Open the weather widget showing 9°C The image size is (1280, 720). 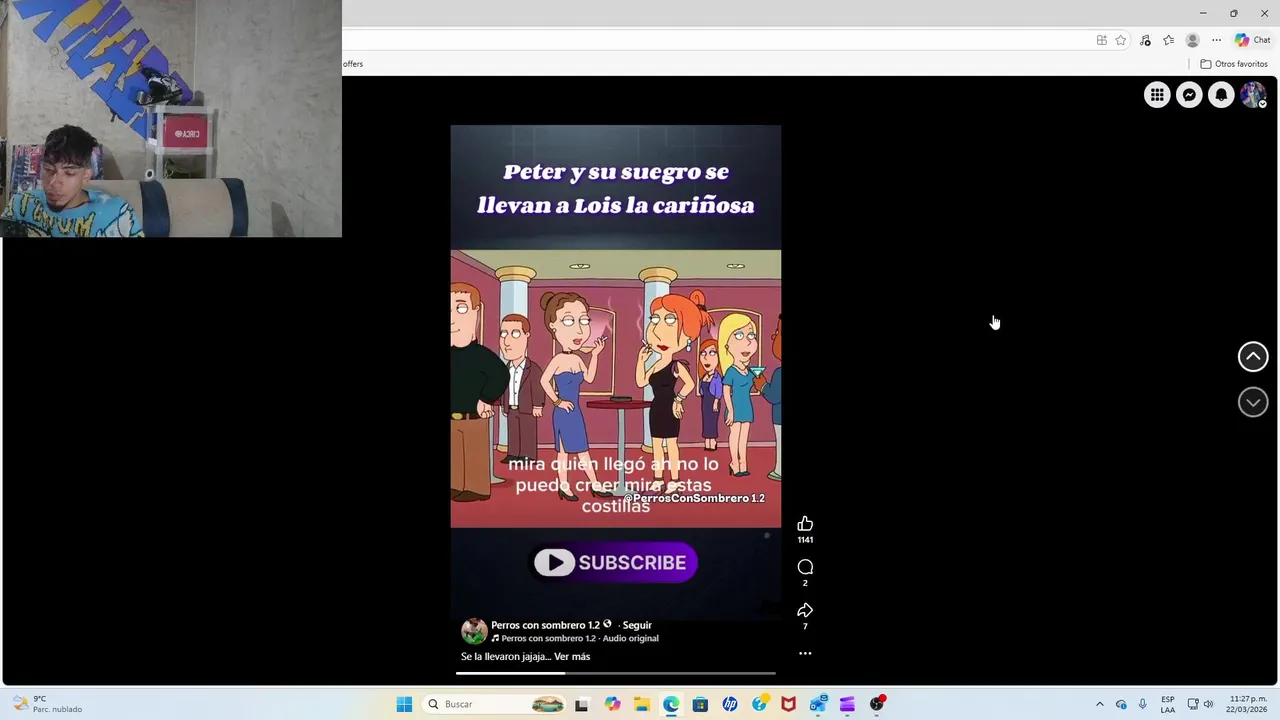click(x=47, y=704)
